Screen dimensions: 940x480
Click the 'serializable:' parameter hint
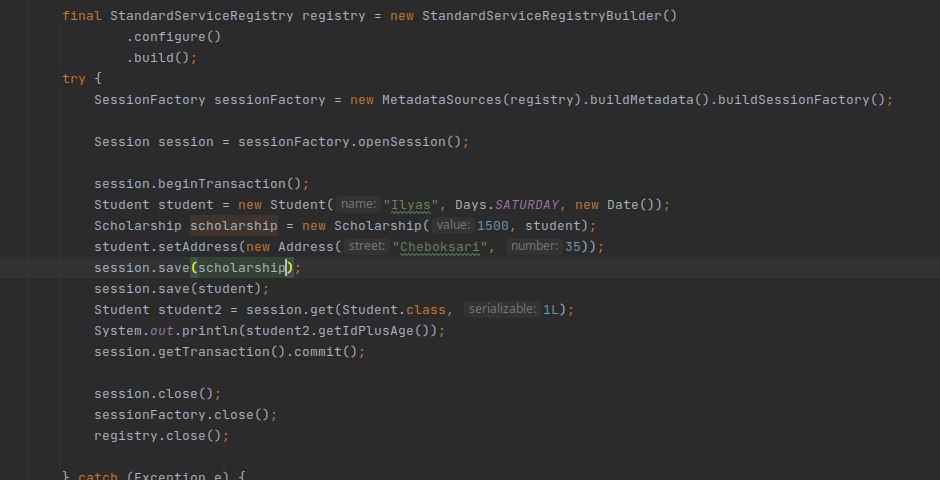(502, 309)
